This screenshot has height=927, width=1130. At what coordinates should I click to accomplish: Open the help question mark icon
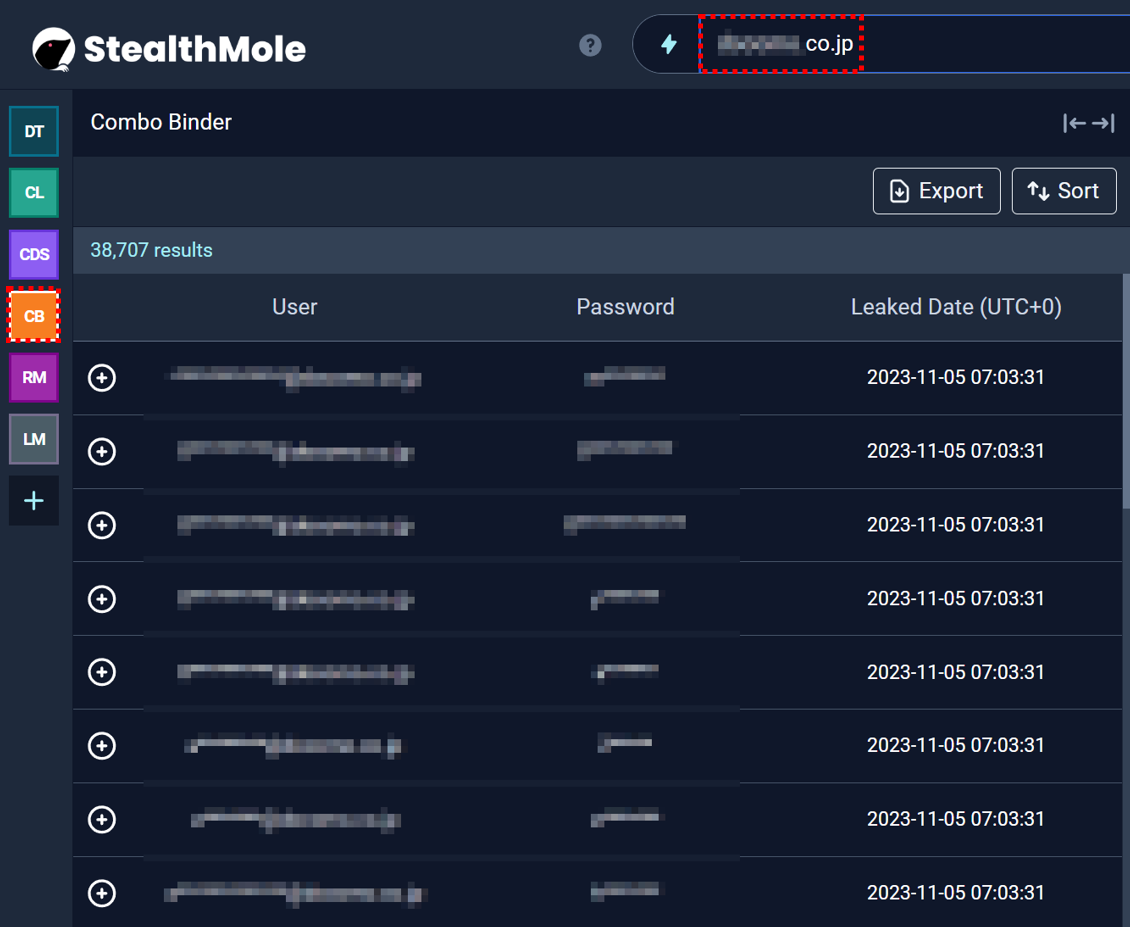point(590,45)
